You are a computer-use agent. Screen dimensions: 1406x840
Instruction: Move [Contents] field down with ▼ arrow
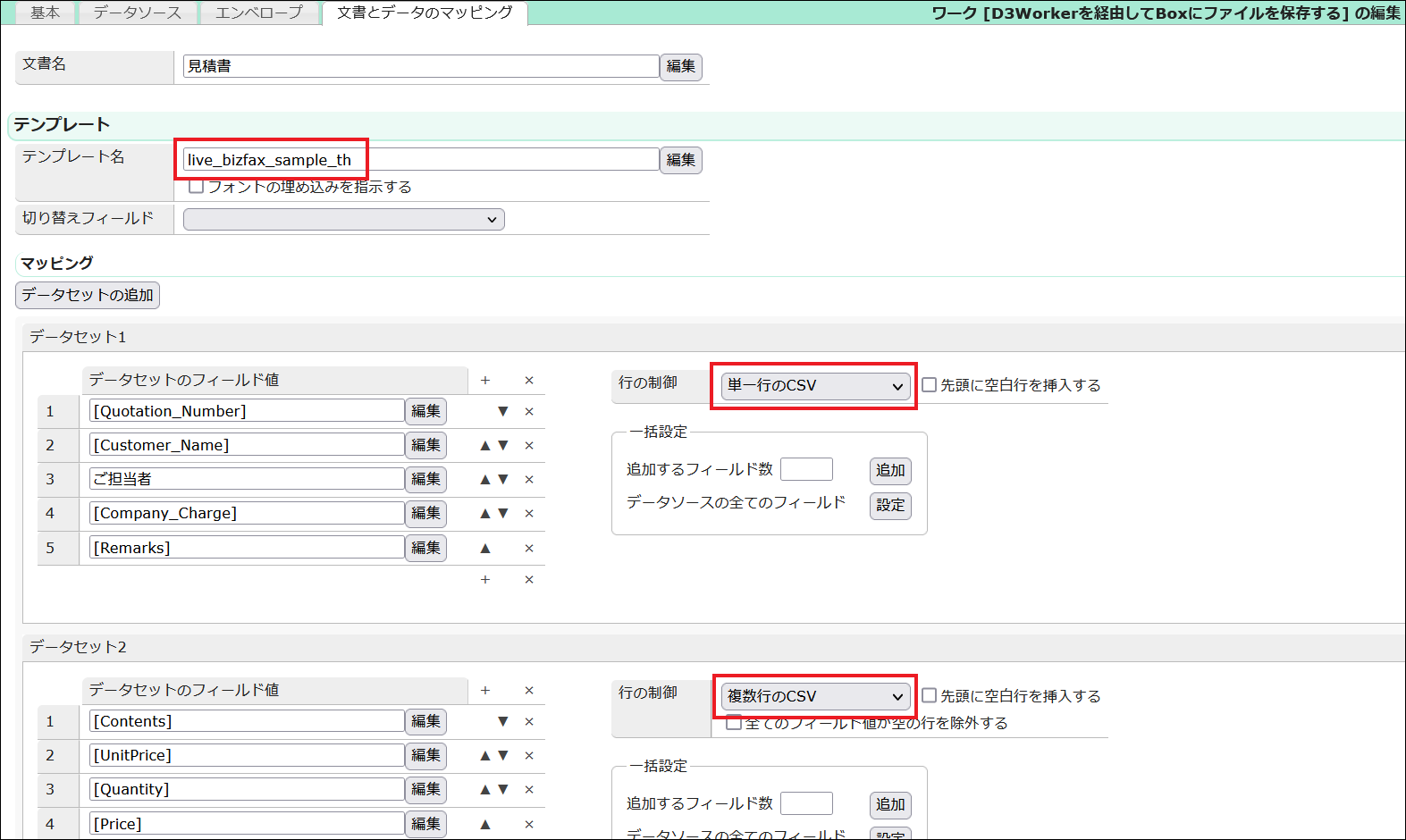click(x=503, y=722)
